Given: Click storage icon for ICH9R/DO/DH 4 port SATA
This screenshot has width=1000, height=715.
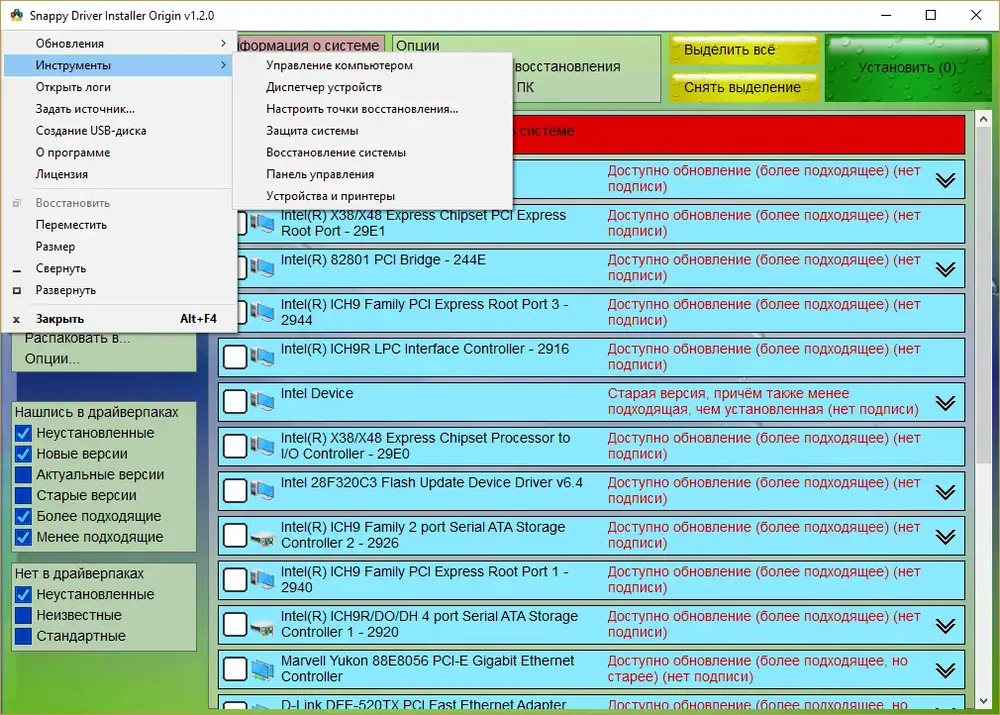Looking at the screenshot, I should coord(262,628).
